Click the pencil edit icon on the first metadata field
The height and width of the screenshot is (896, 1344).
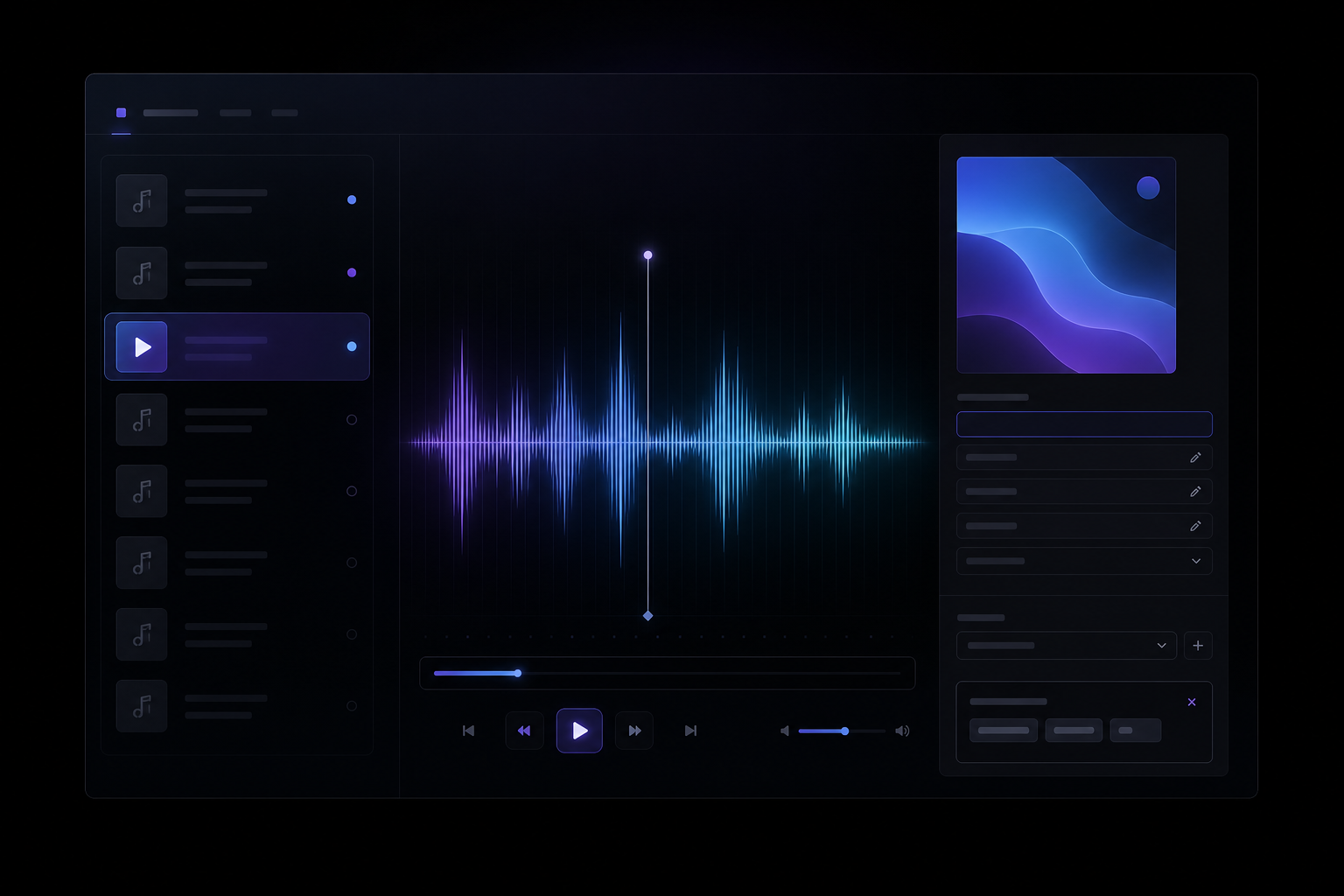tap(1195, 458)
